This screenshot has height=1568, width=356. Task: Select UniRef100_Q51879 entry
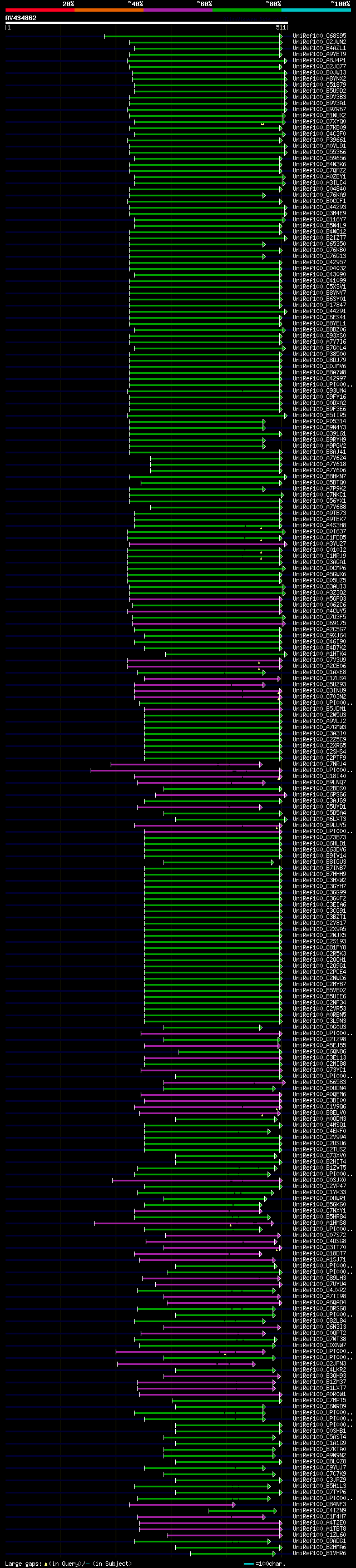click(x=319, y=85)
